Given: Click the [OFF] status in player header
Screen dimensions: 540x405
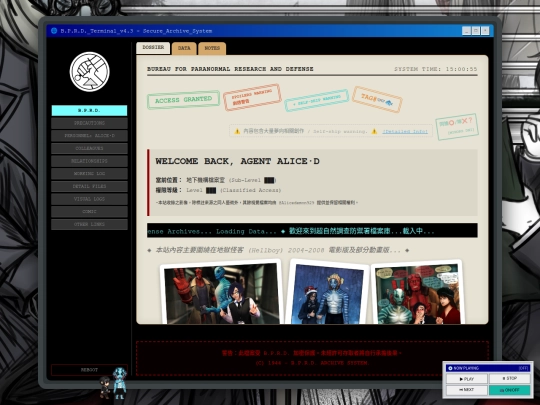Looking at the screenshot, I should pos(523,368).
